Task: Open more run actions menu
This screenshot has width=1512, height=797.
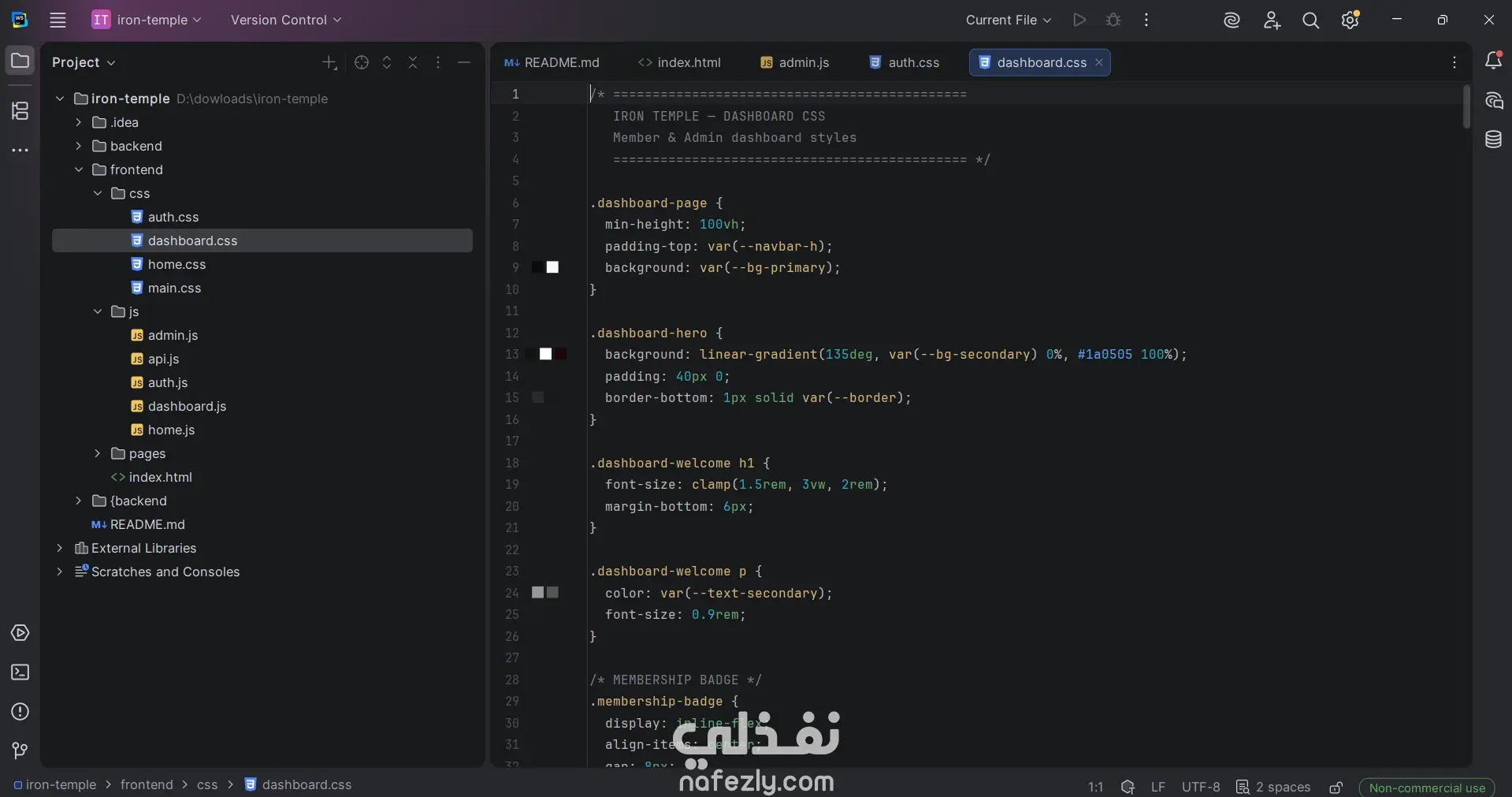Action: coord(1146,20)
